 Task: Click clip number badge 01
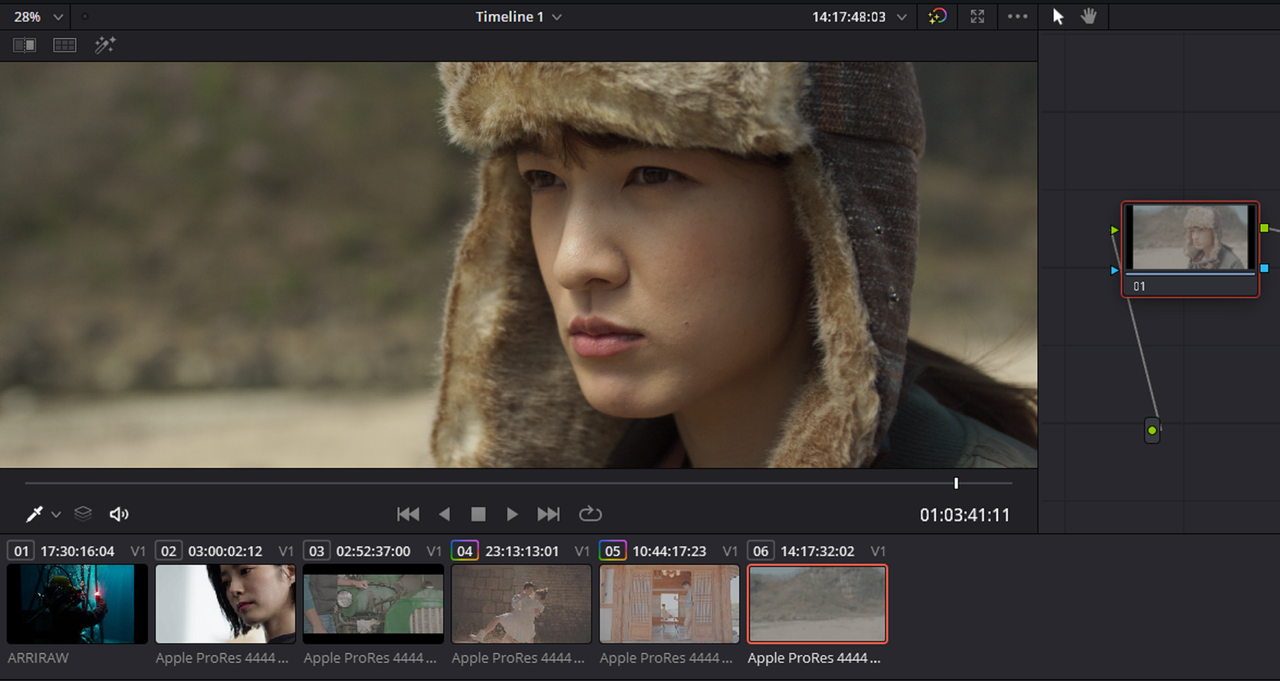[x=20, y=551]
